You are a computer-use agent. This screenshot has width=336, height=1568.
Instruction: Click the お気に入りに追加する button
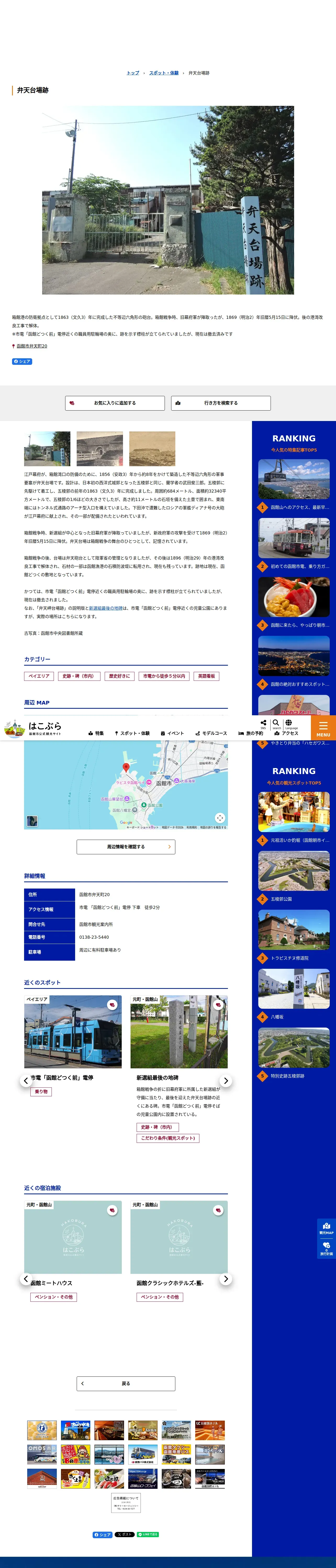(115, 403)
